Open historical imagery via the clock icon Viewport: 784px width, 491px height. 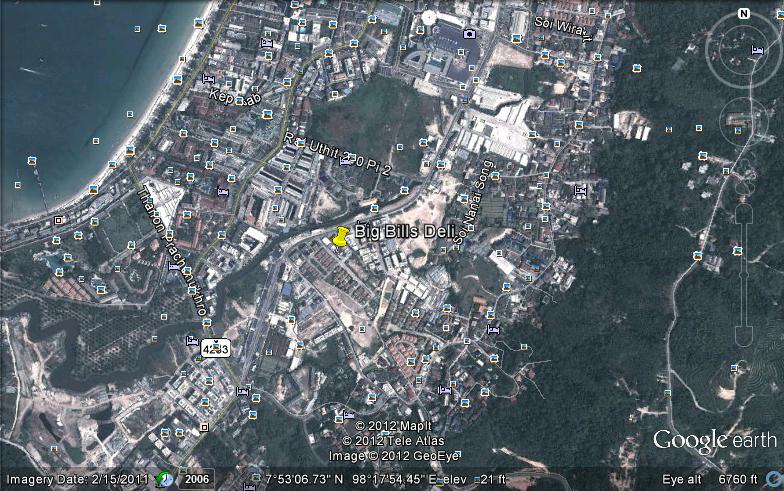pos(162,479)
